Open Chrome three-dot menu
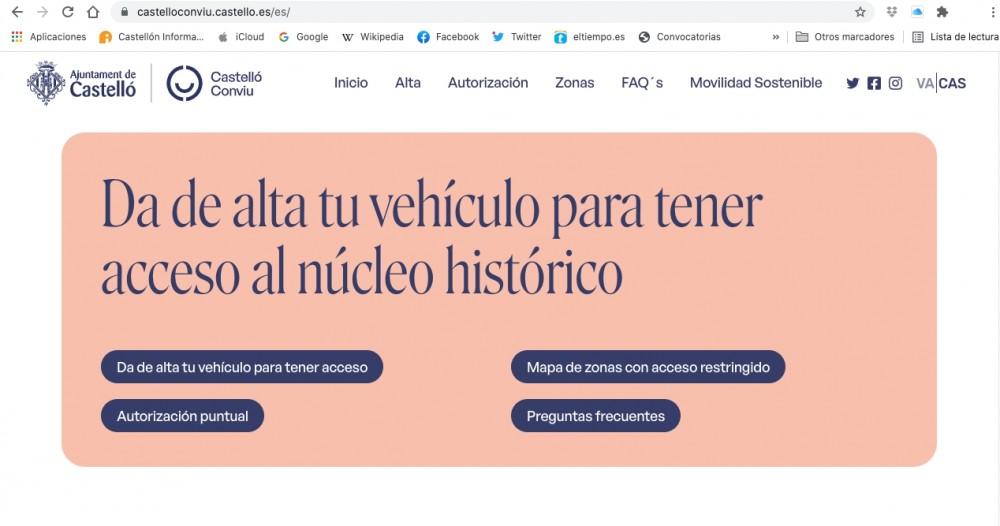 (x=990, y=12)
